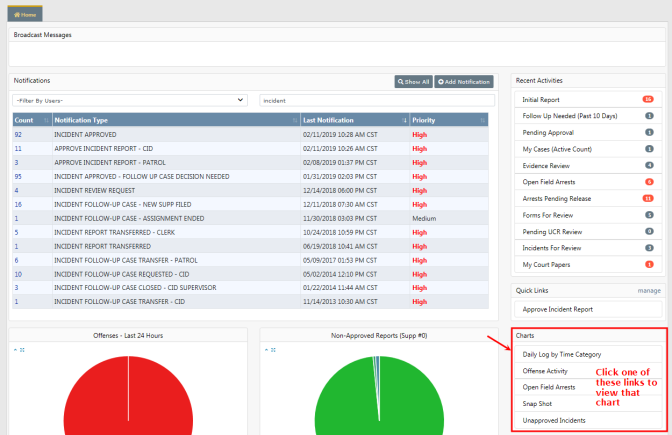Open count 95 for follow up case decision
Image resolution: width=672 pixels, height=435 pixels.
click(x=18, y=175)
